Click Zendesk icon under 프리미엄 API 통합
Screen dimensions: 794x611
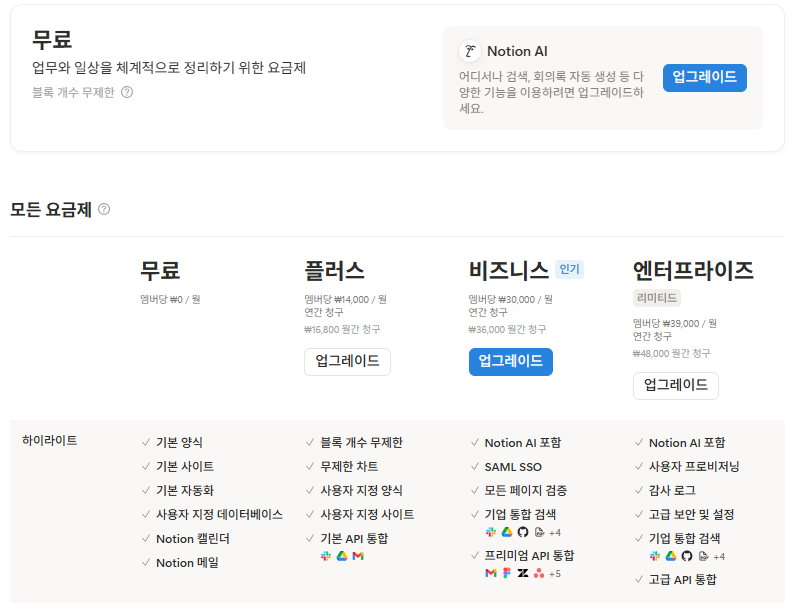(x=523, y=573)
